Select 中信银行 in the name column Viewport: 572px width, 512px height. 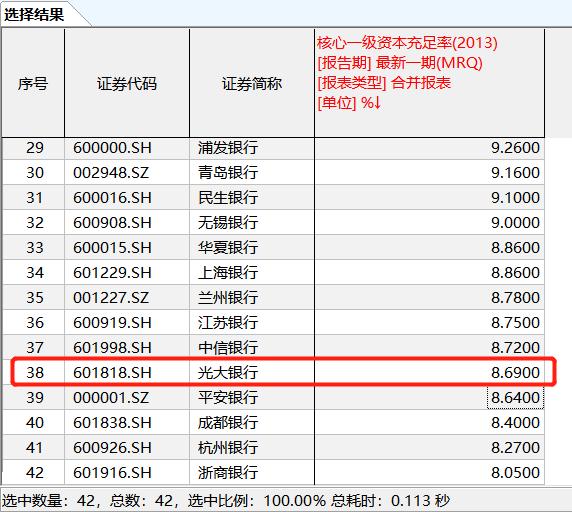point(228,348)
